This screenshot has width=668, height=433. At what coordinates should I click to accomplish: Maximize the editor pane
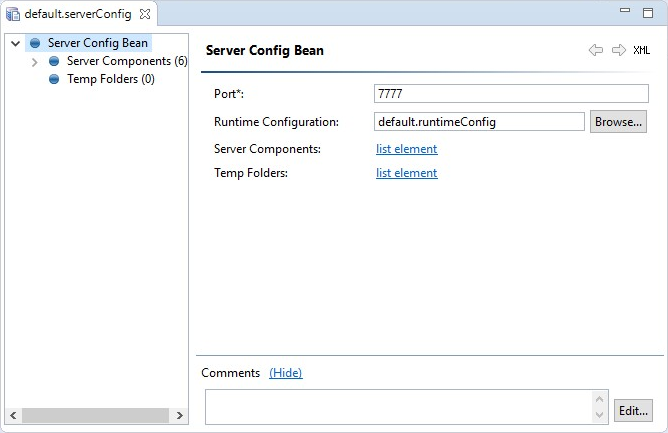pyautogui.click(x=648, y=13)
